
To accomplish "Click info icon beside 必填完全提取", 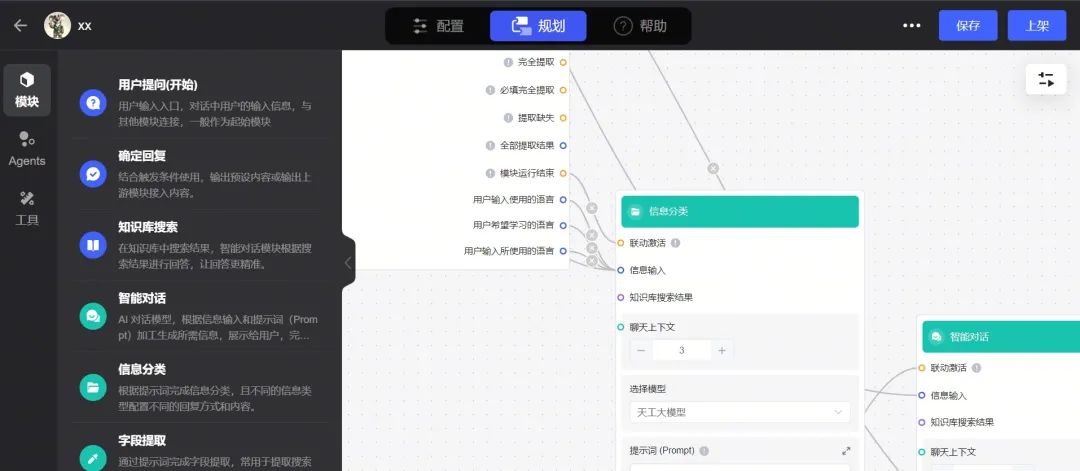I will click(x=490, y=90).
